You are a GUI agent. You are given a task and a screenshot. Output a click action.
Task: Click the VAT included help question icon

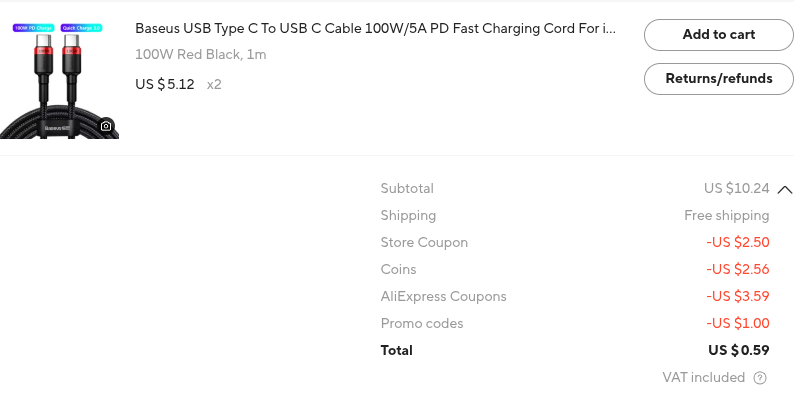click(760, 378)
